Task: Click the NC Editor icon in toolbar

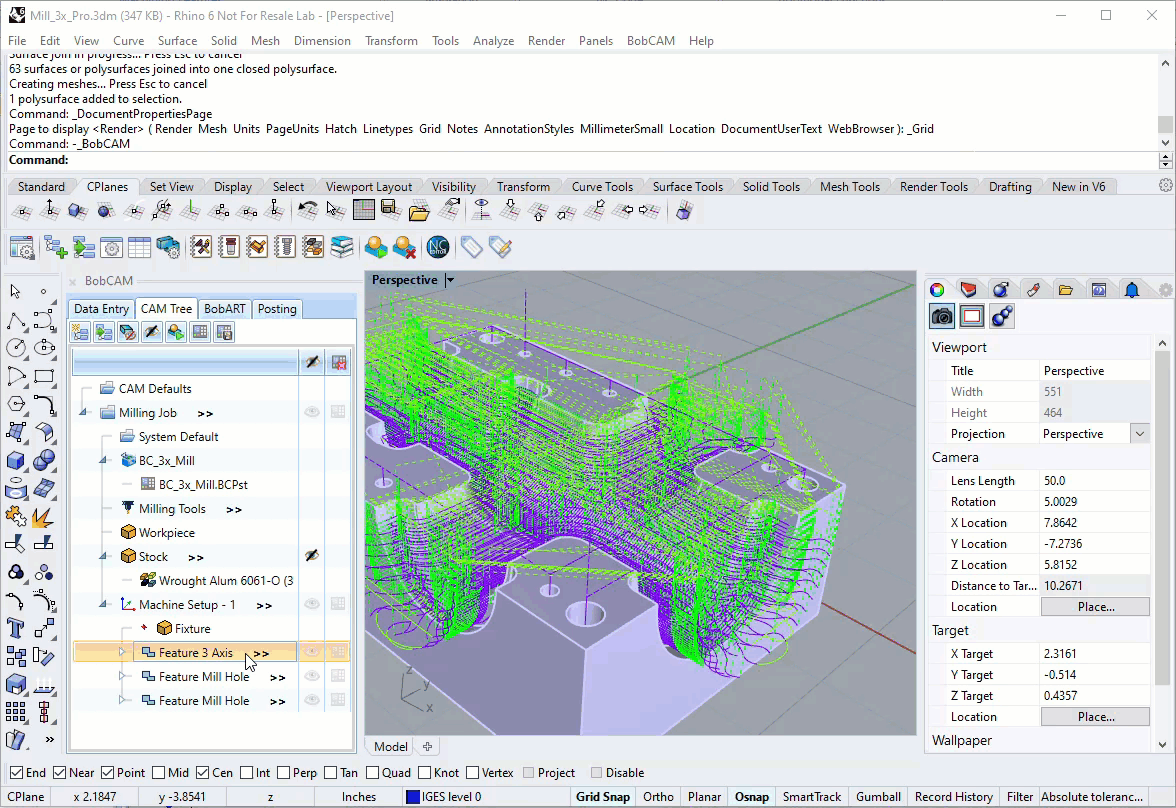Action: point(438,247)
